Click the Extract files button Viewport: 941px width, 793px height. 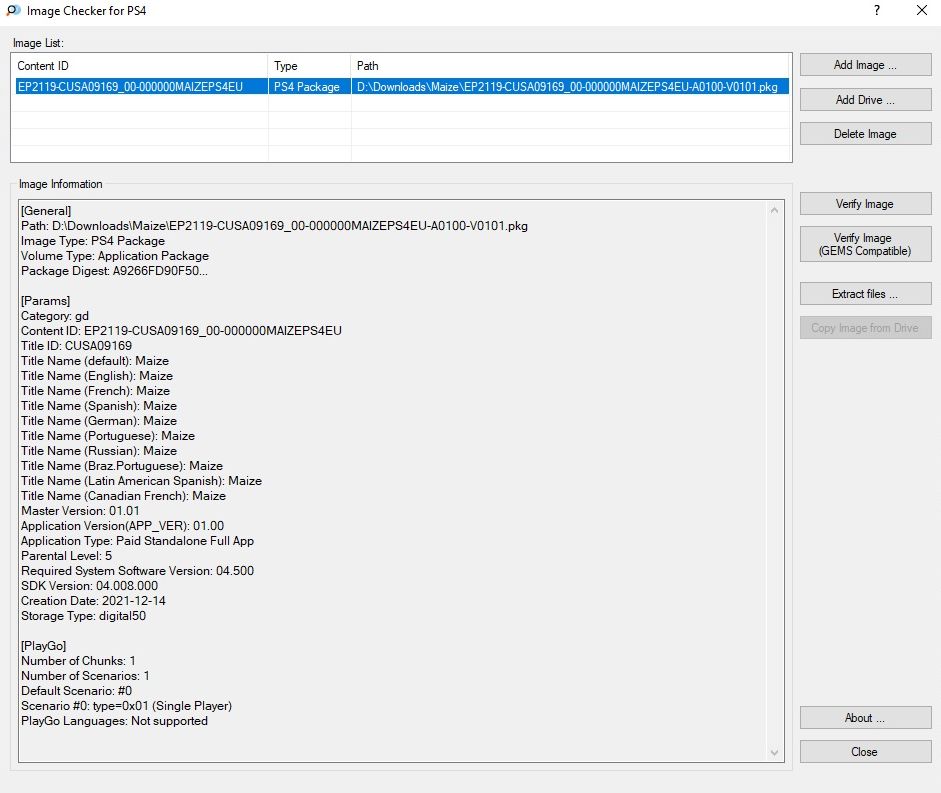865,294
